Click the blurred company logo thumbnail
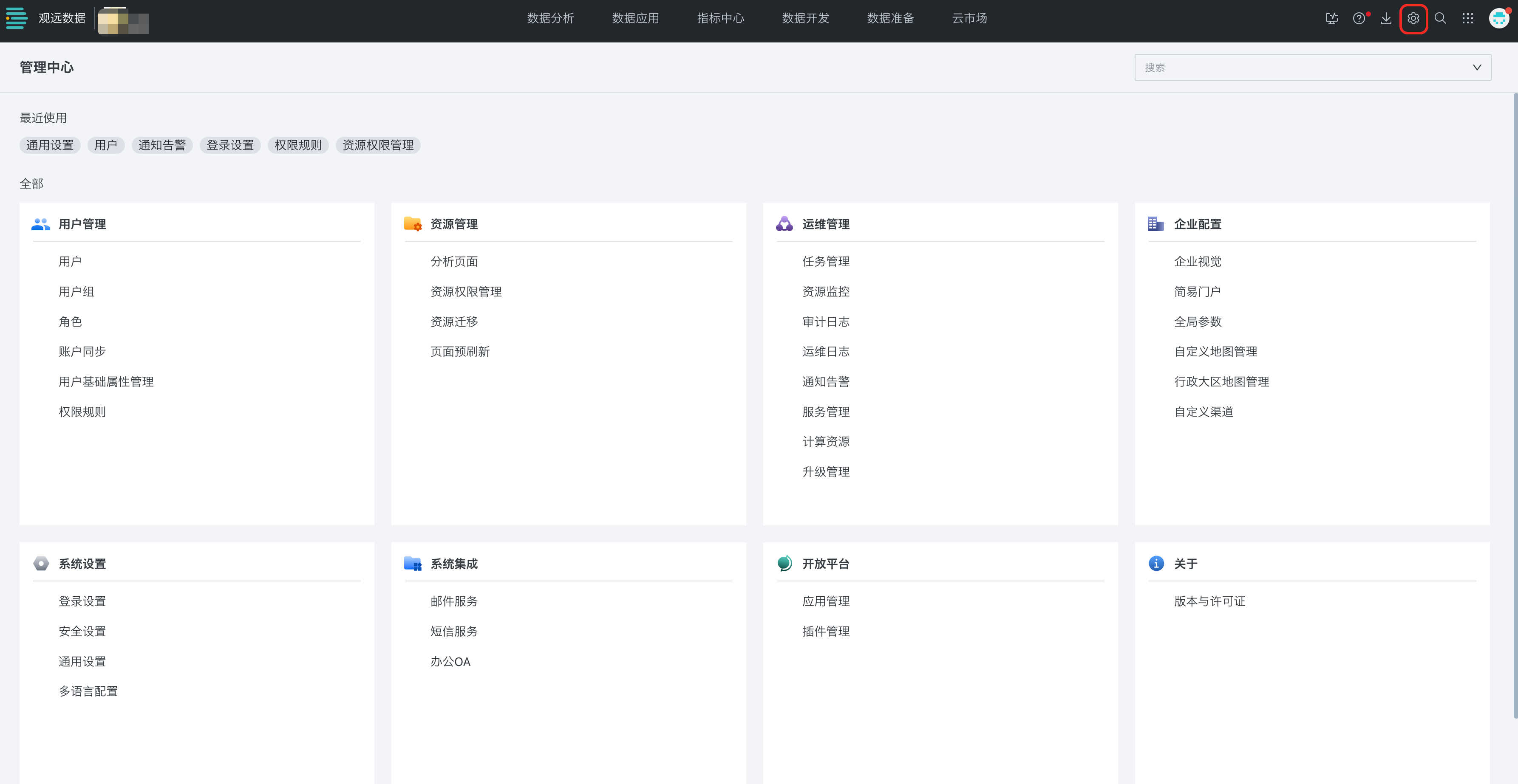 (123, 21)
